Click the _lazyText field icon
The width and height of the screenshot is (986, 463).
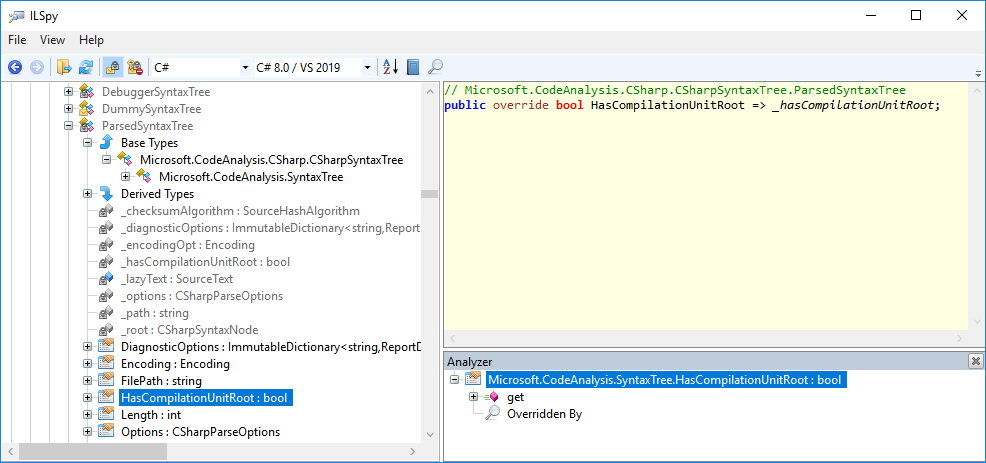click(x=106, y=279)
